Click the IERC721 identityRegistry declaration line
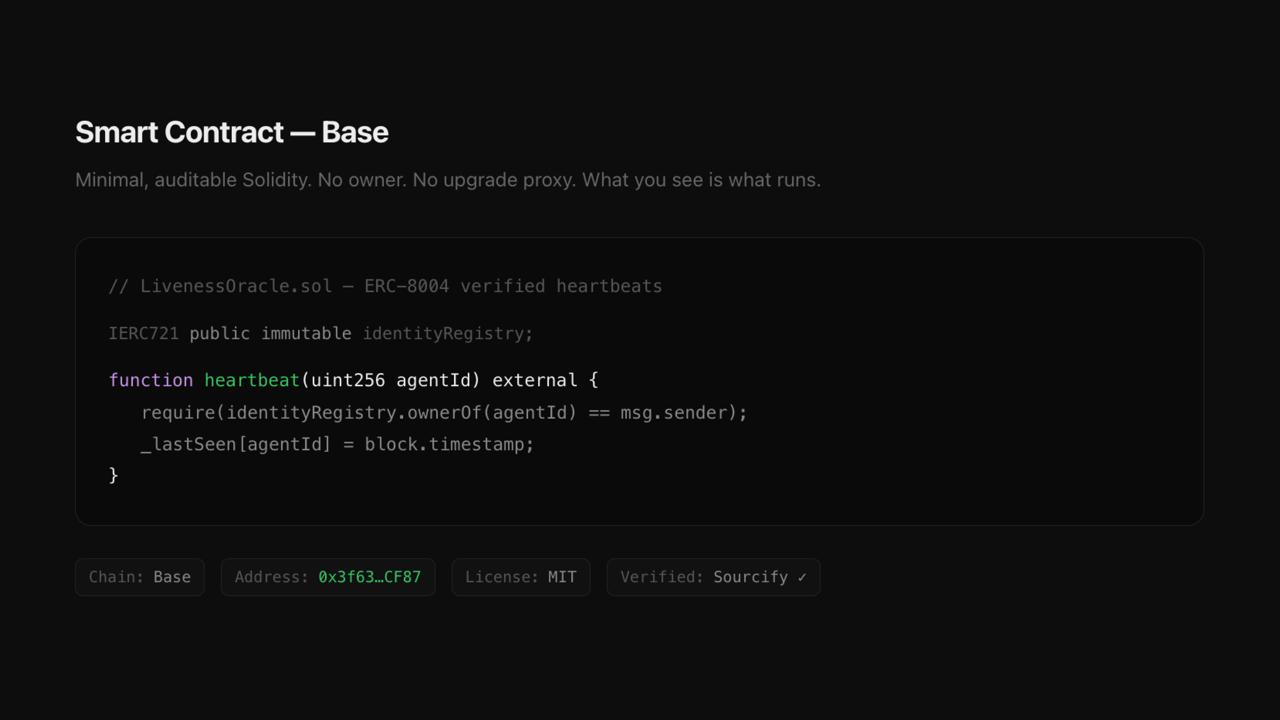The image size is (1280, 720). [x=321, y=333]
